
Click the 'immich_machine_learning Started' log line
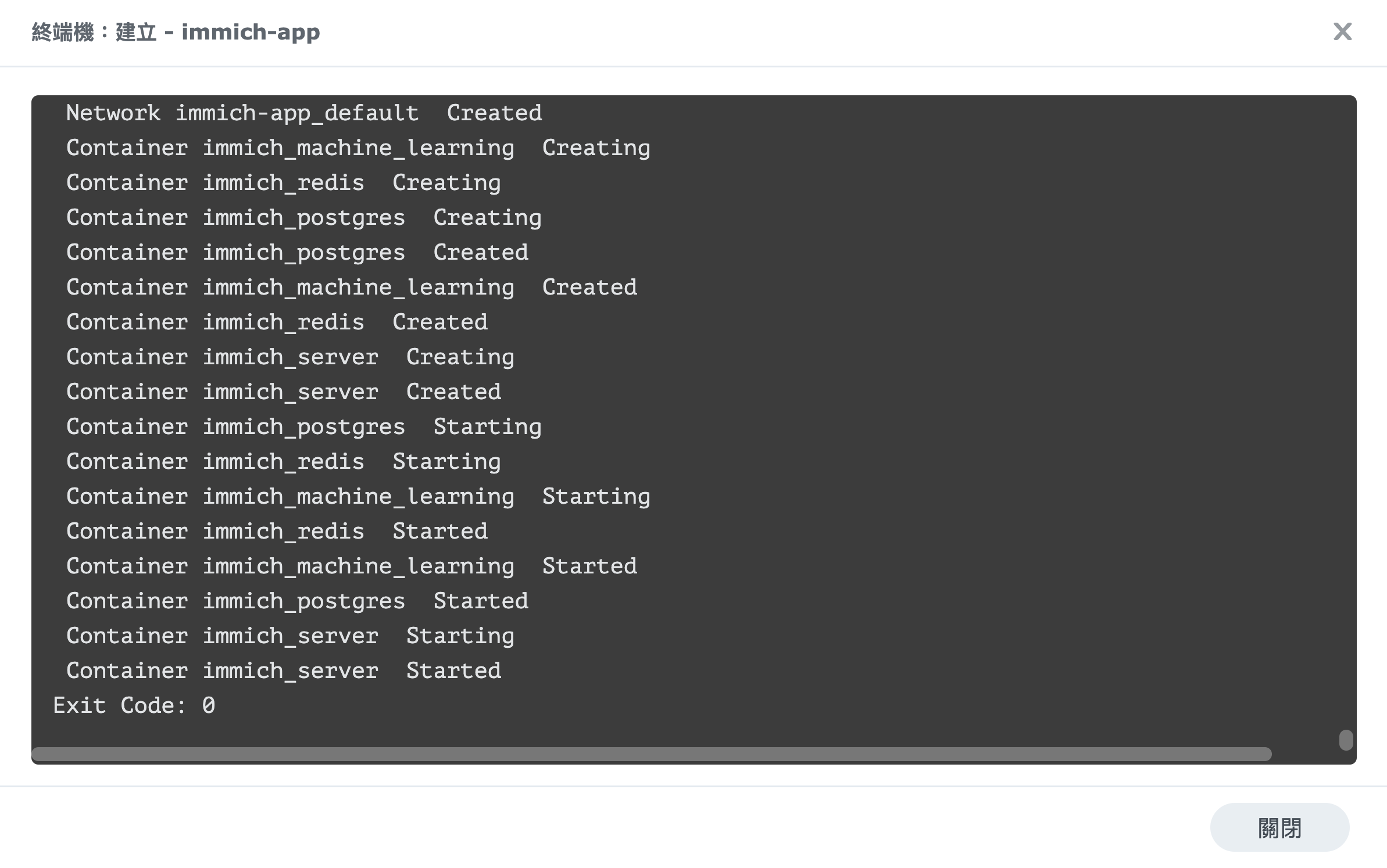click(352, 566)
